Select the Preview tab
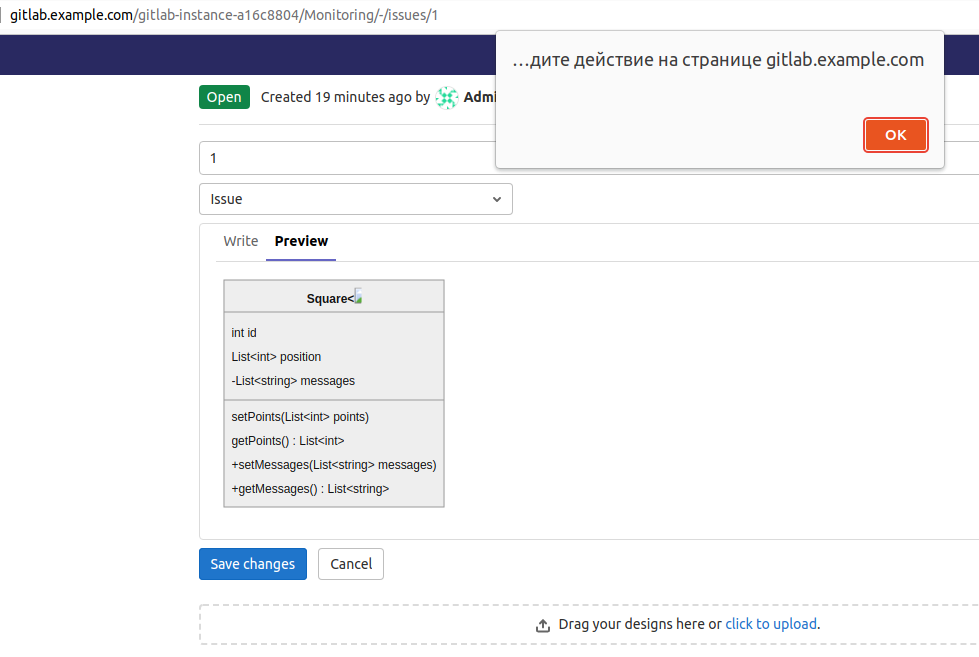This screenshot has height=657, width=979. 301,241
